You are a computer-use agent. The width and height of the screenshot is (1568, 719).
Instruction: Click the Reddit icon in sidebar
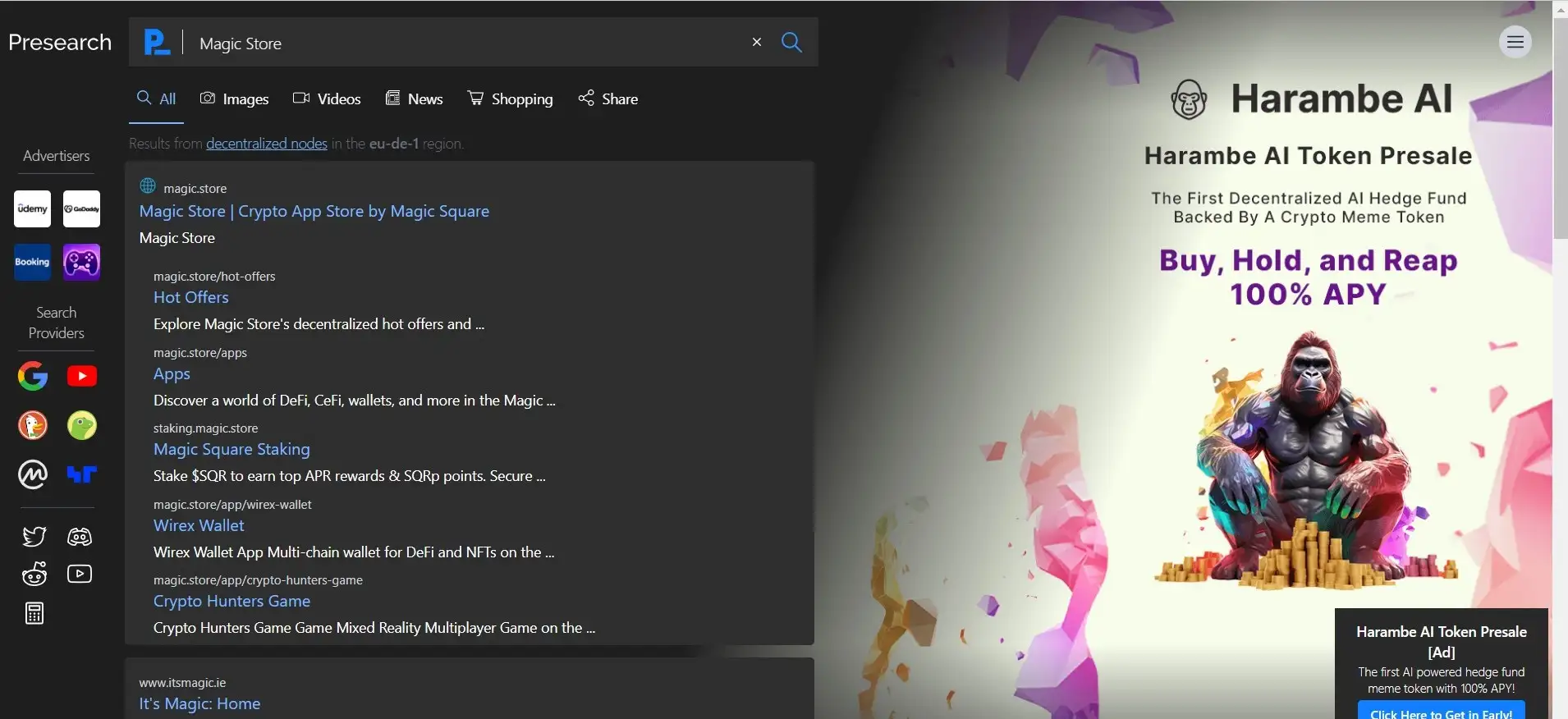point(34,575)
